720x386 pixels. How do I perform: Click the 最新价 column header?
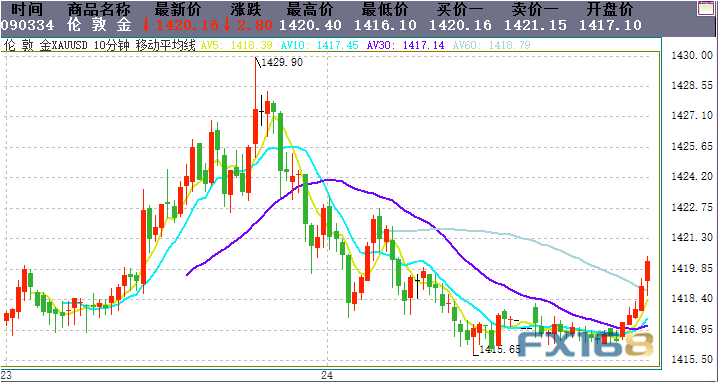[178, 9]
